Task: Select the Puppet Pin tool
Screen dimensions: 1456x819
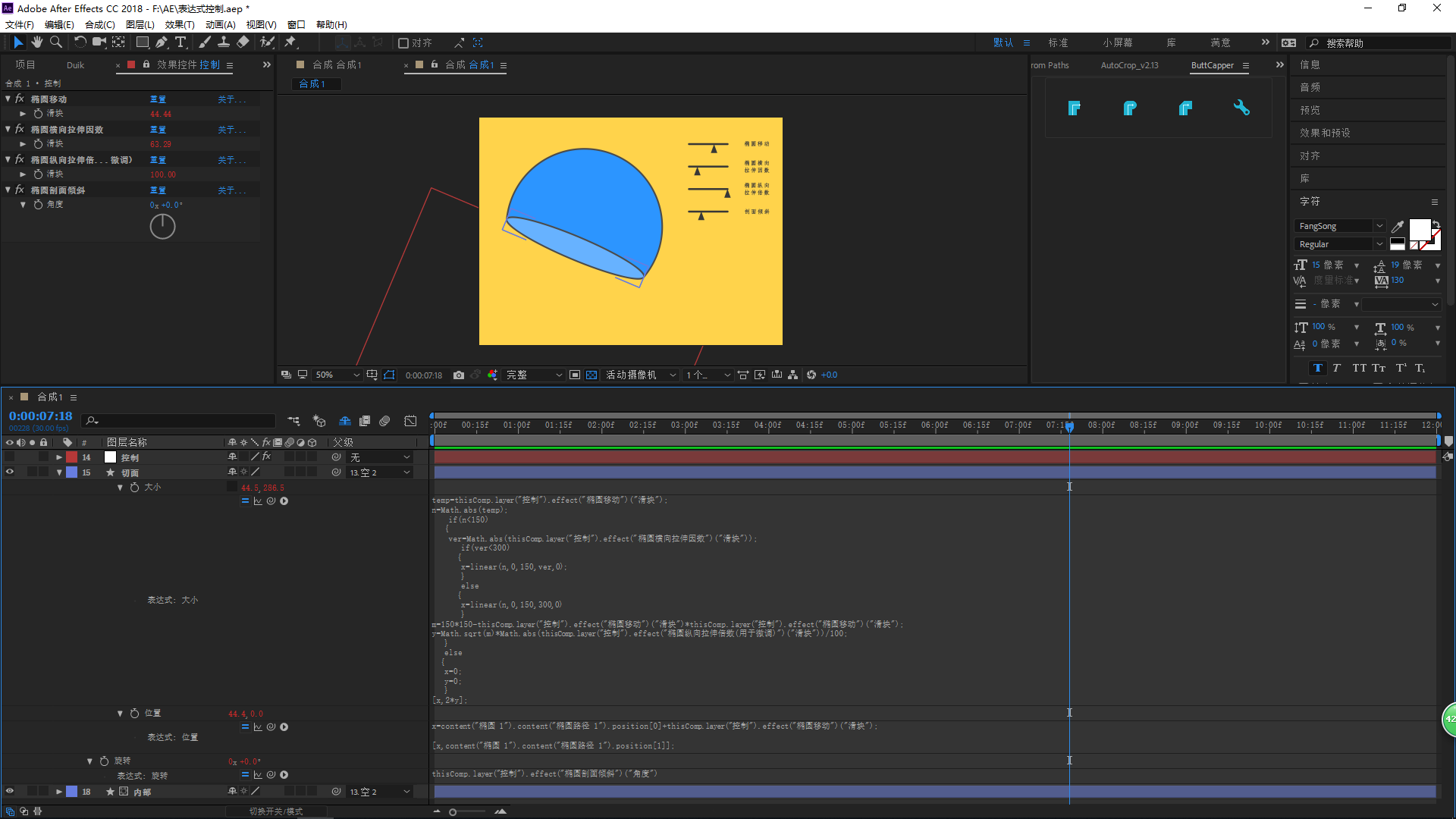Action: [x=290, y=42]
